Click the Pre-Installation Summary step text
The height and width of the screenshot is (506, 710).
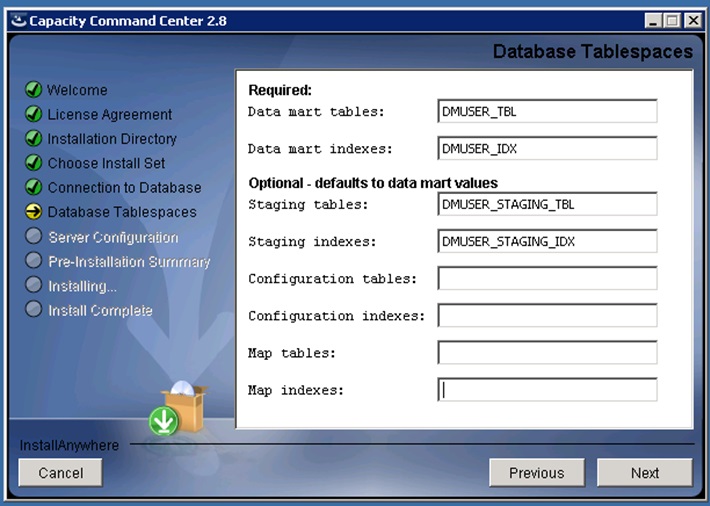130,262
